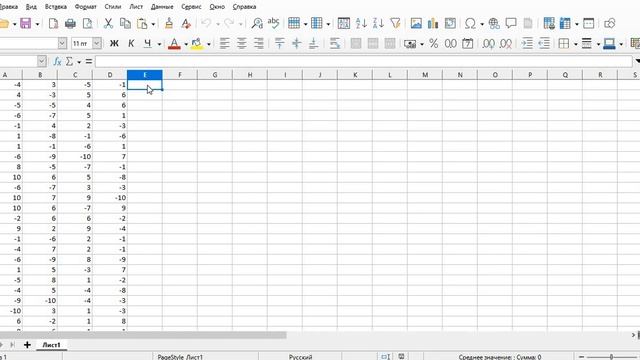The image size is (640, 360).
Task: Format cell as percent
Action: (433, 43)
